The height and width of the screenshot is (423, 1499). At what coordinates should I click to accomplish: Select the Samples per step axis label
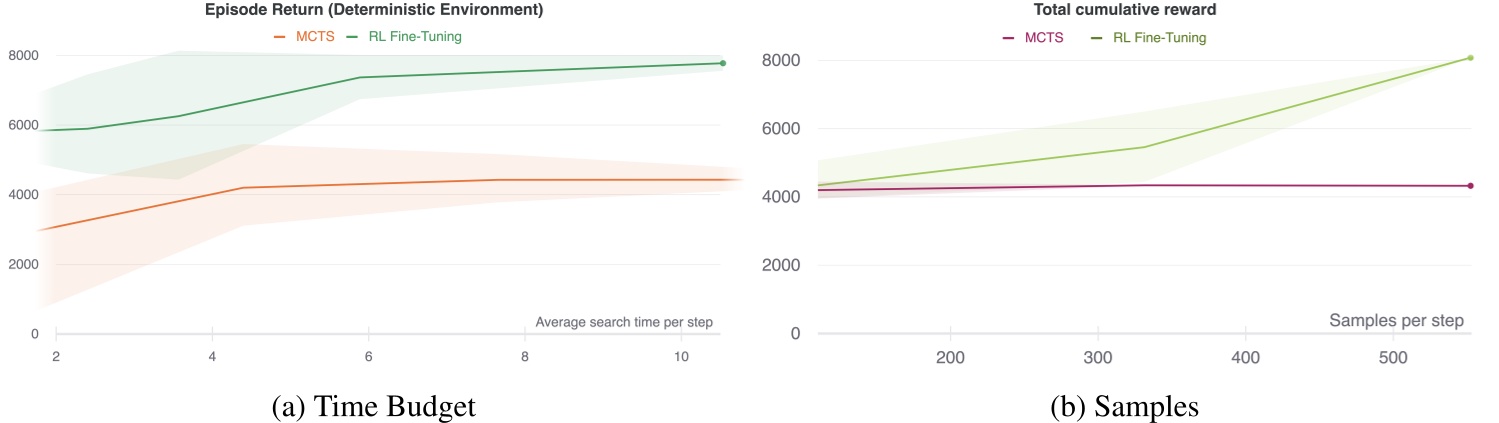click(x=1396, y=321)
